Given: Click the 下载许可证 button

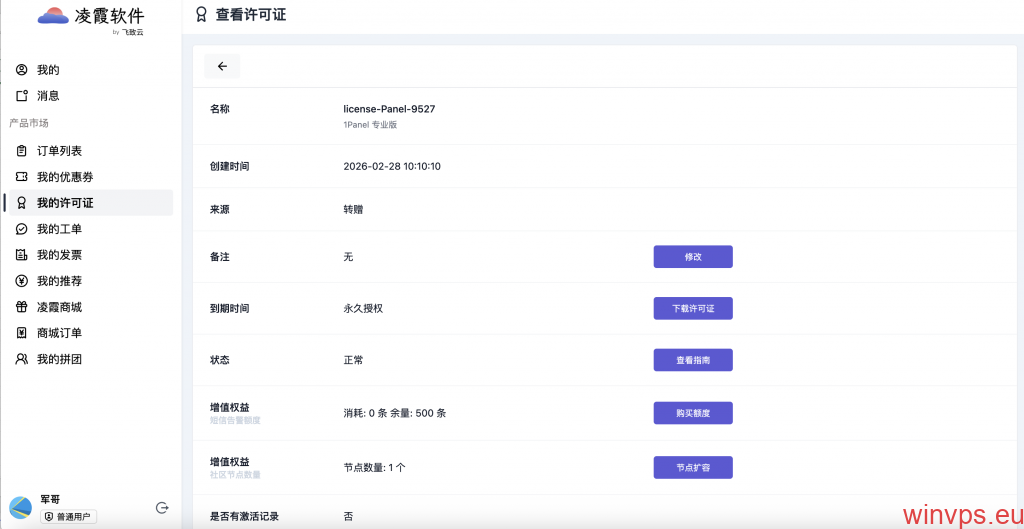Looking at the screenshot, I should tap(693, 308).
